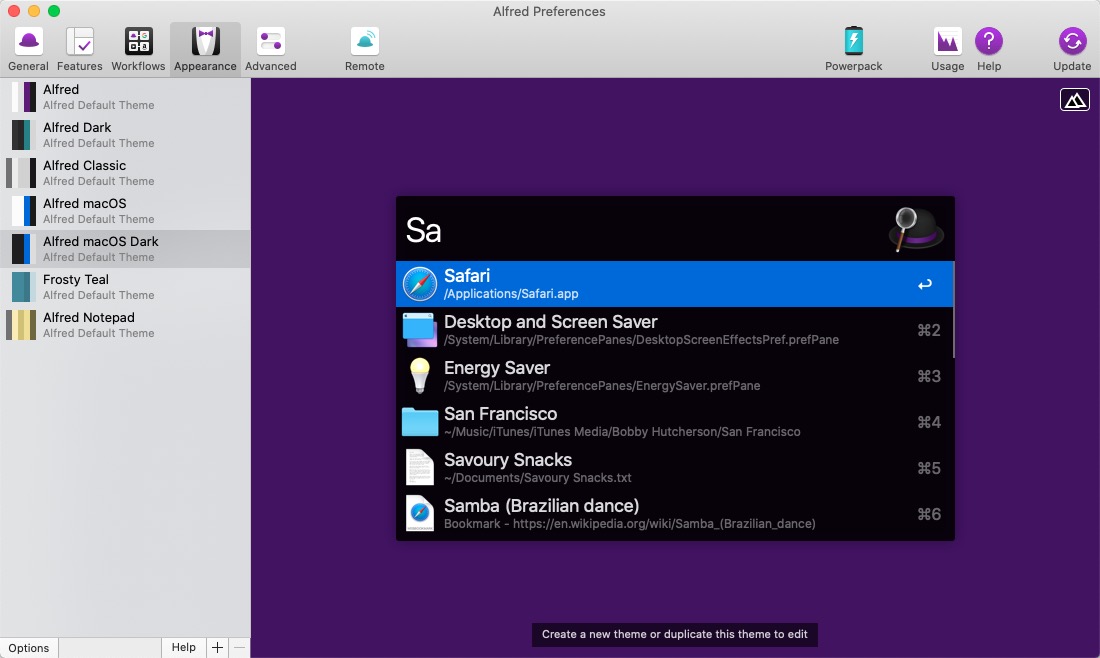Select the Alfred macOS theme
Screen dimensions: 1100x658
(125, 210)
